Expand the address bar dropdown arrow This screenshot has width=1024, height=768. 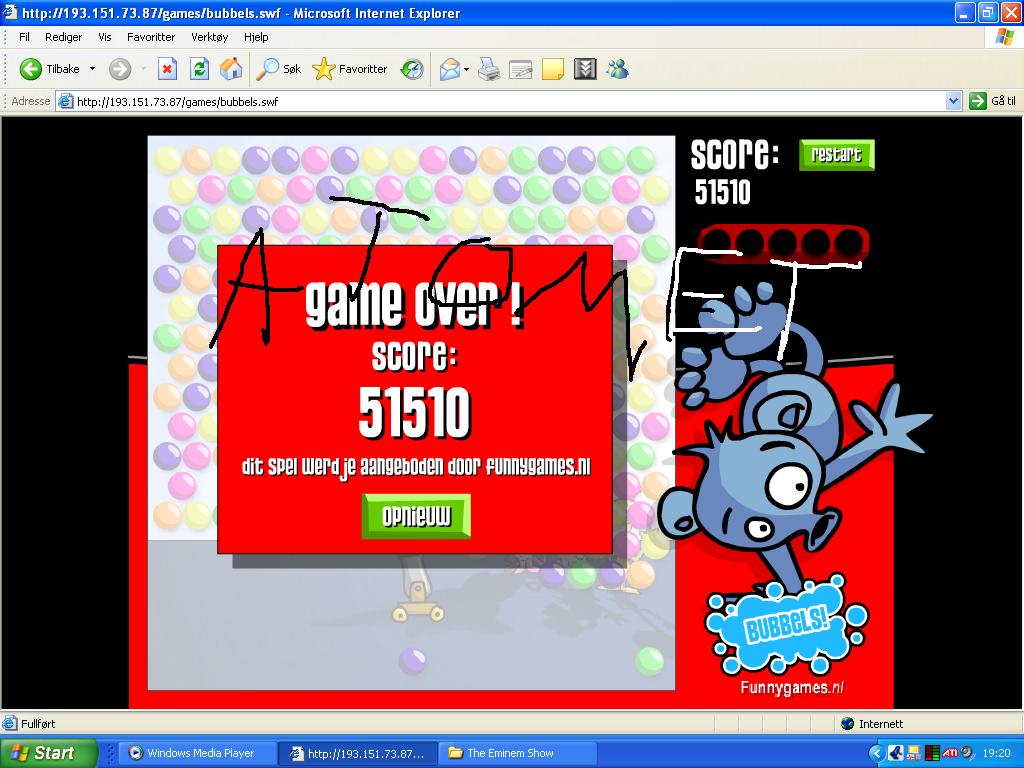(x=953, y=101)
